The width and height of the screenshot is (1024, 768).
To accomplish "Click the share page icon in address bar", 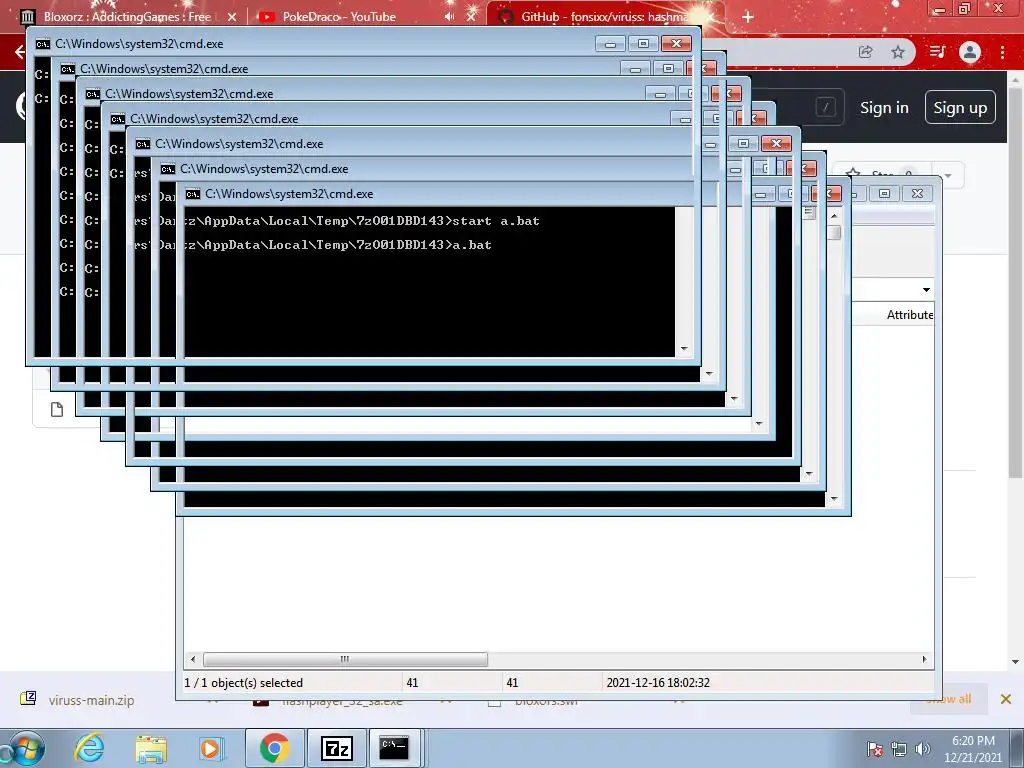I will (x=865, y=52).
